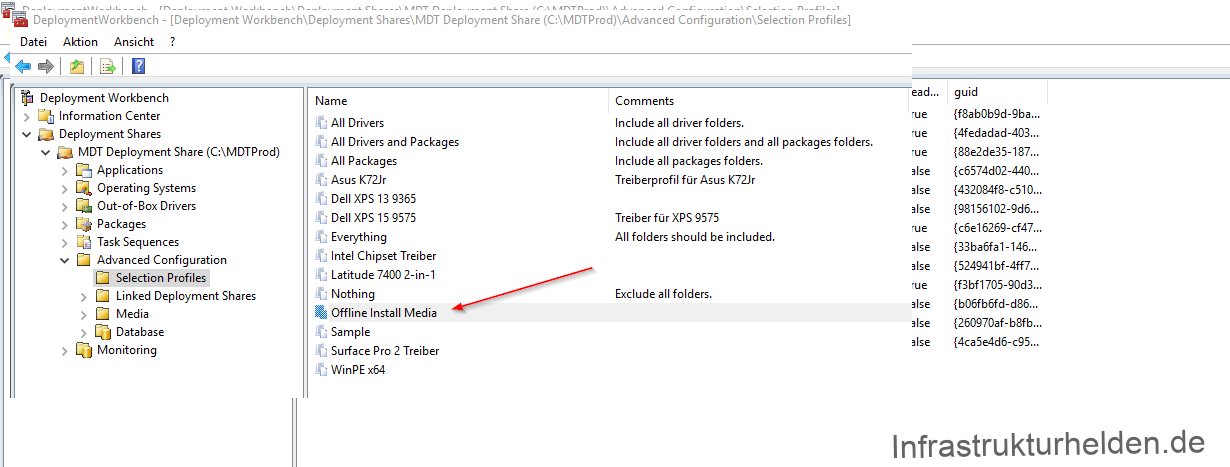Click the Nothing profile icon

point(321,294)
